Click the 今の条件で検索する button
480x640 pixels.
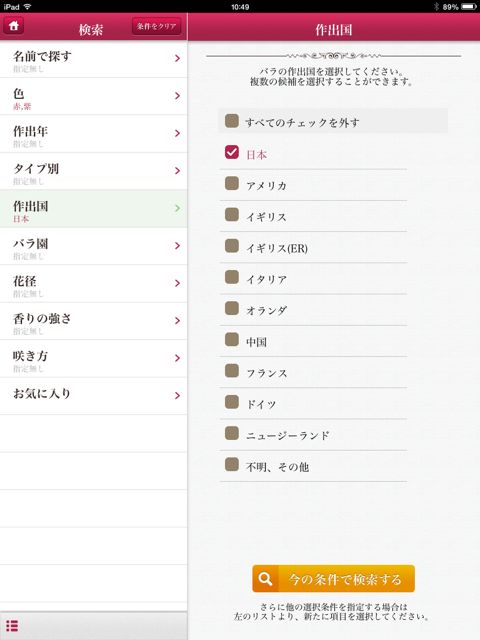(333, 578)
